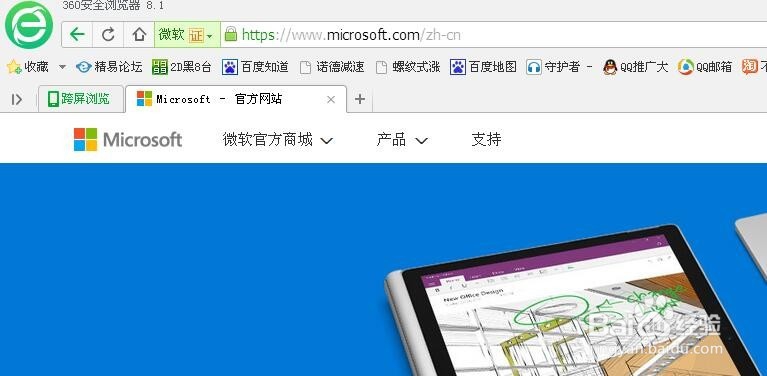
Task: Expand the 微软官方商城 menu
Action: pos(277,140)
